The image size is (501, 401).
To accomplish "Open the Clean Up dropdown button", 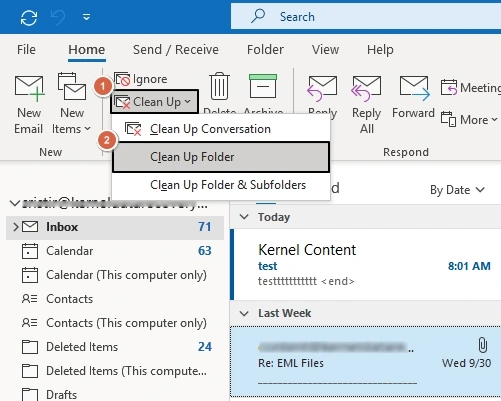I will pos(154,102).
